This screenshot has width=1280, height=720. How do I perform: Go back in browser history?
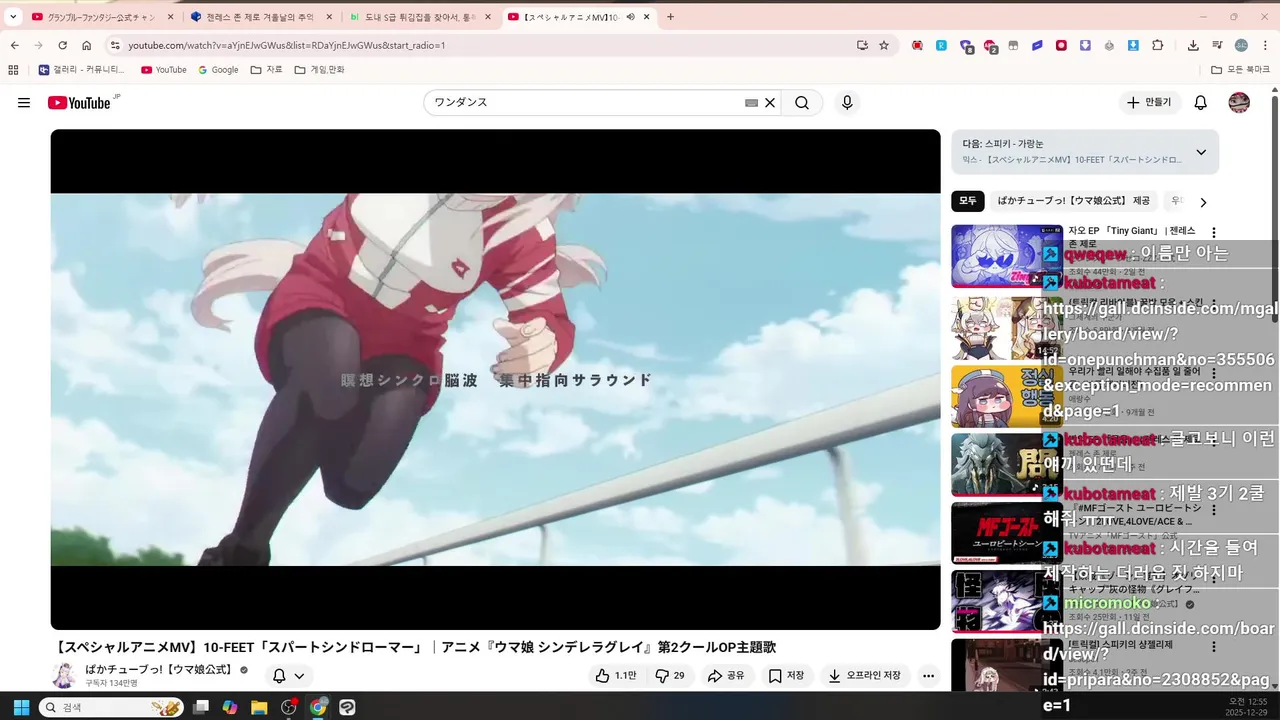tap(14, 45)
